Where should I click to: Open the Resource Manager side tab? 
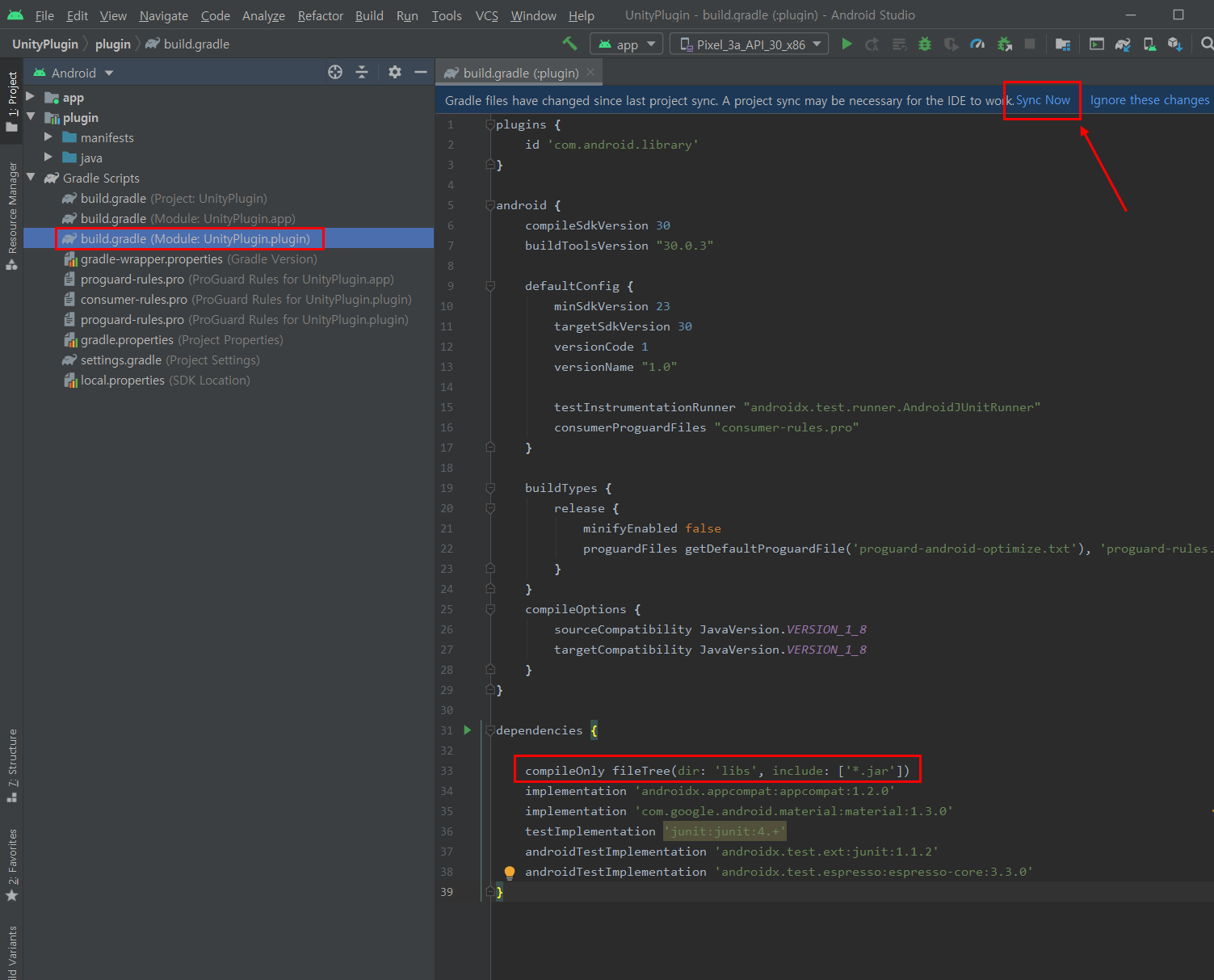click(x=11, y=215)
